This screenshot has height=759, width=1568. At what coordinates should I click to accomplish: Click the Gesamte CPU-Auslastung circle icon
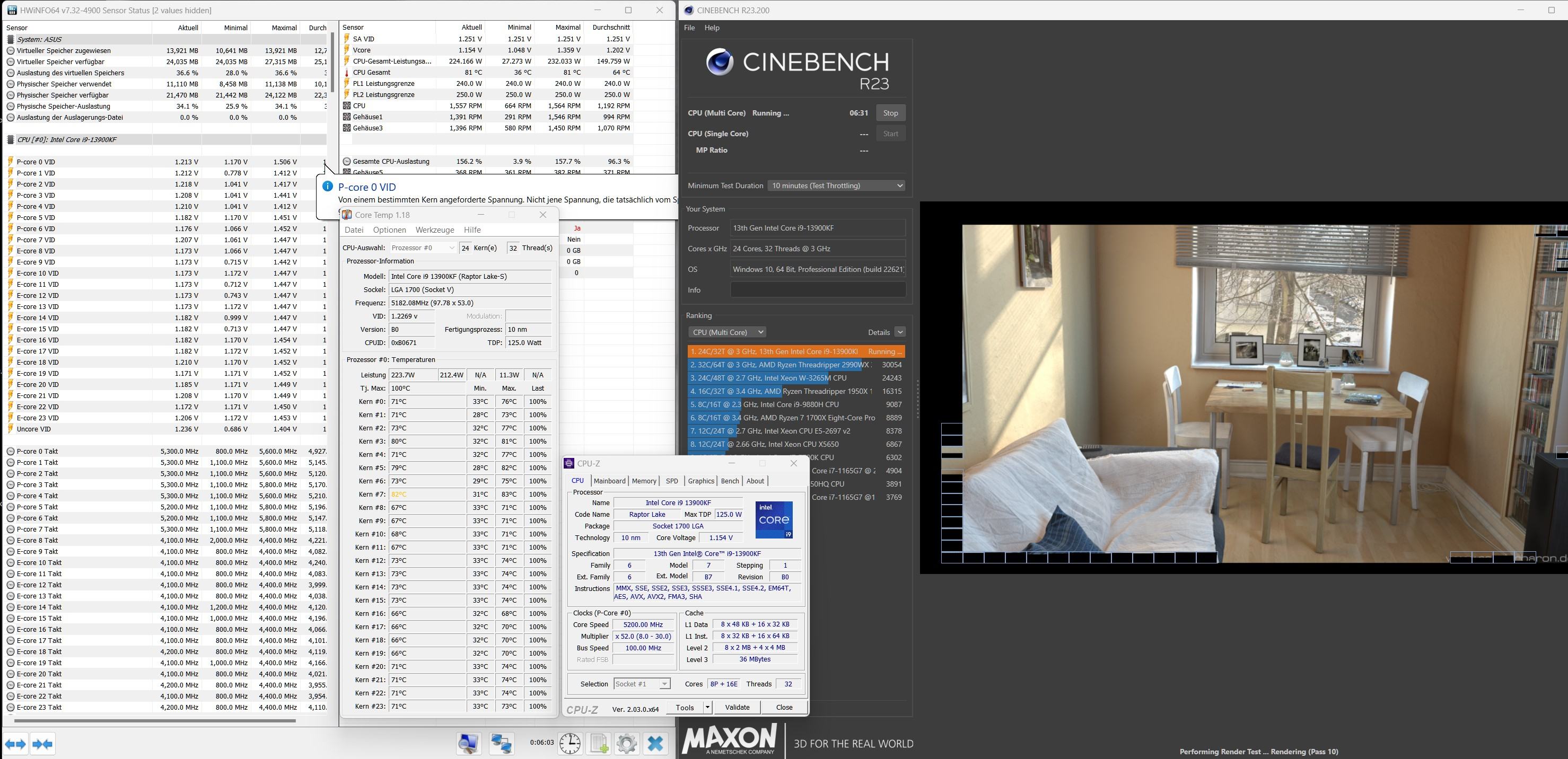347,161
